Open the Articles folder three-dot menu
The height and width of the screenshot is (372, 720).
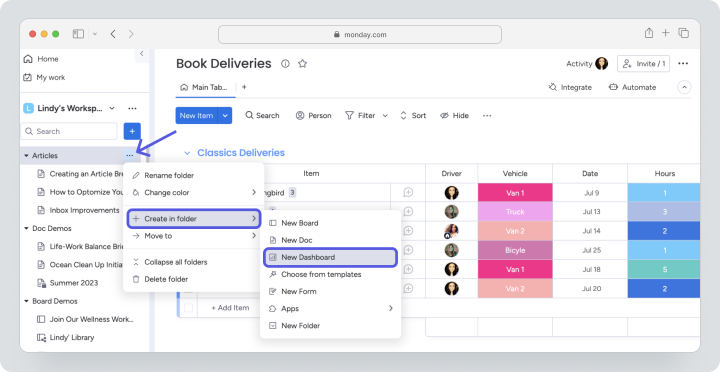point(130,156)
